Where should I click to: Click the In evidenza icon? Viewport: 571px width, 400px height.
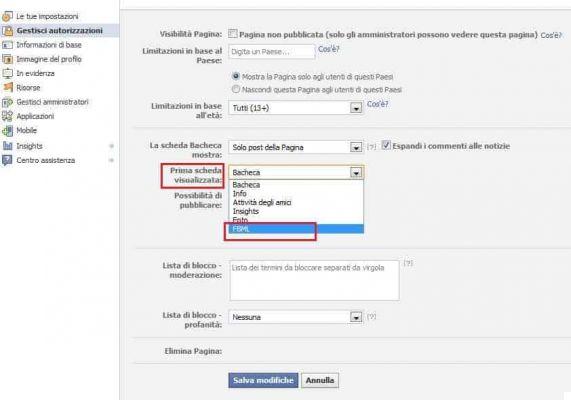[x=7, y=73]
